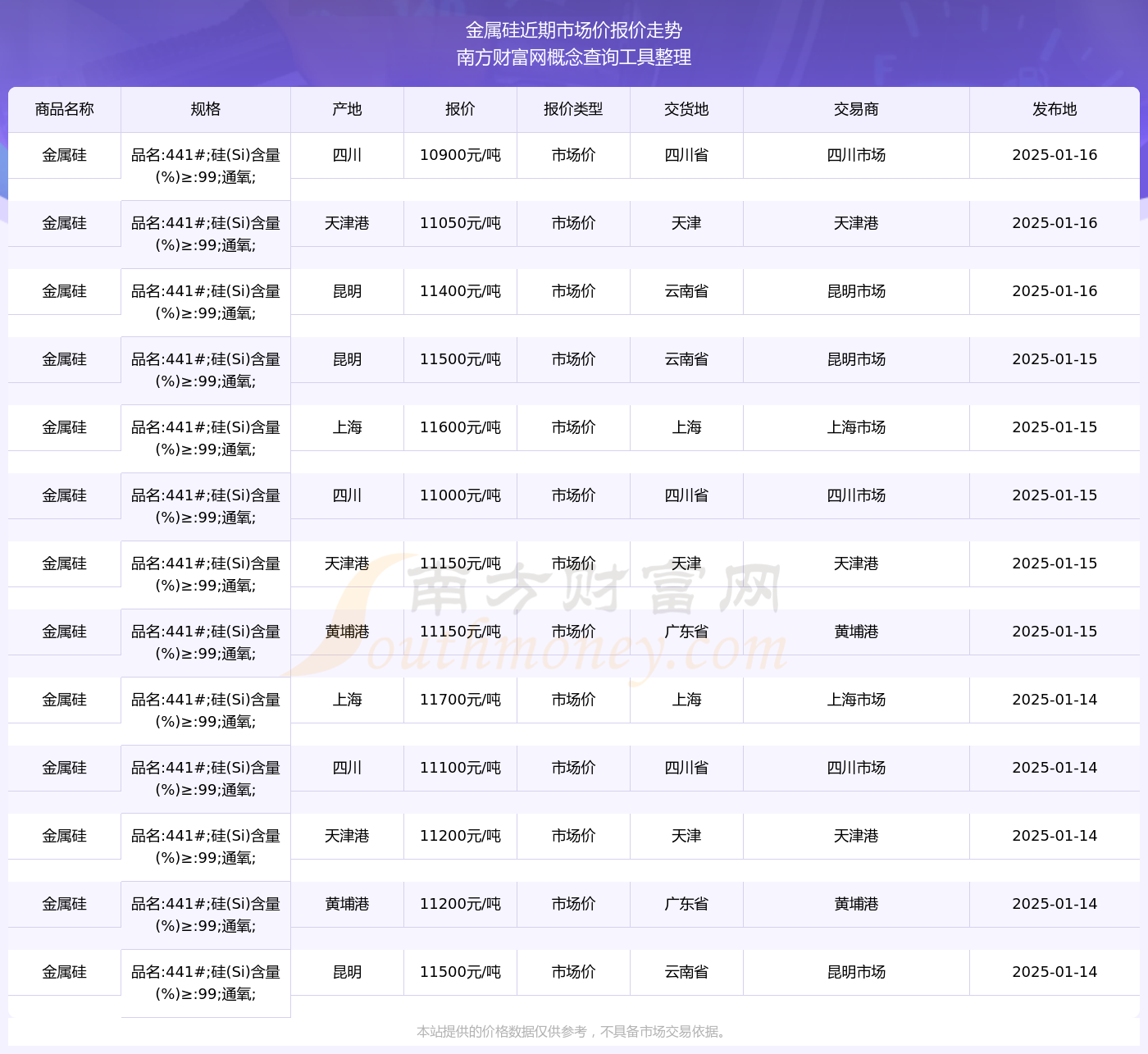Click the 商品名称 column header
Screen dimensions: 1148x1054
click(x=65, y=109)
